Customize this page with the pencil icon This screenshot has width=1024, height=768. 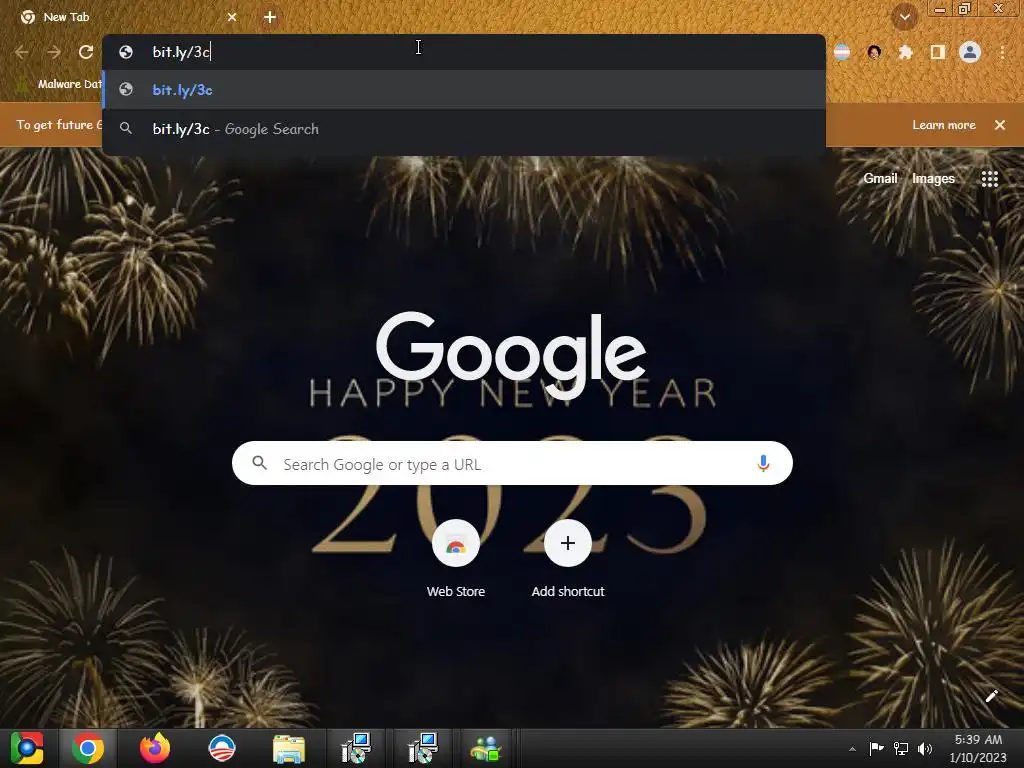(x=991, y=696)
